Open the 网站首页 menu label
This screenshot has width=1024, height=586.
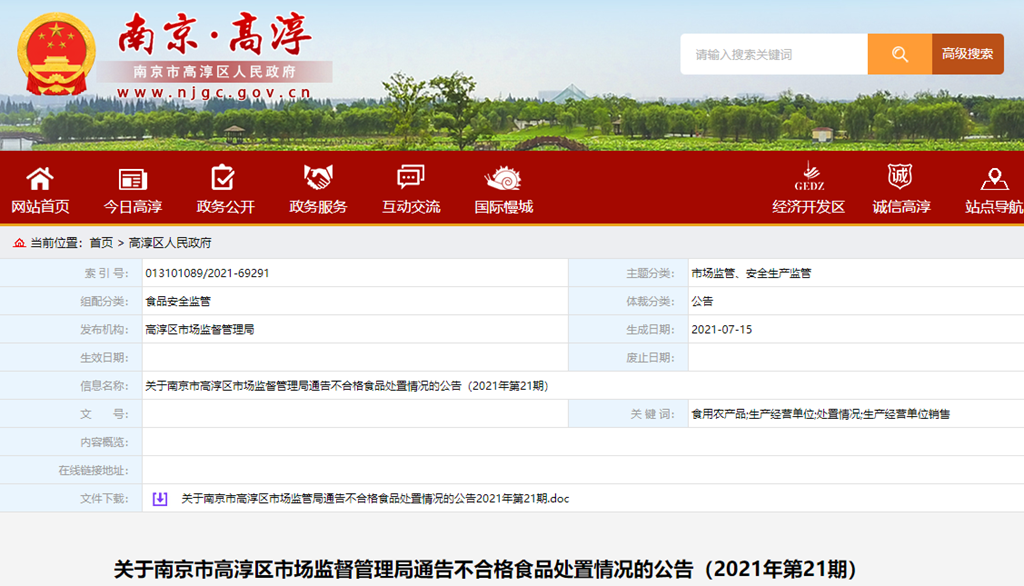click(x=40, y=207)
